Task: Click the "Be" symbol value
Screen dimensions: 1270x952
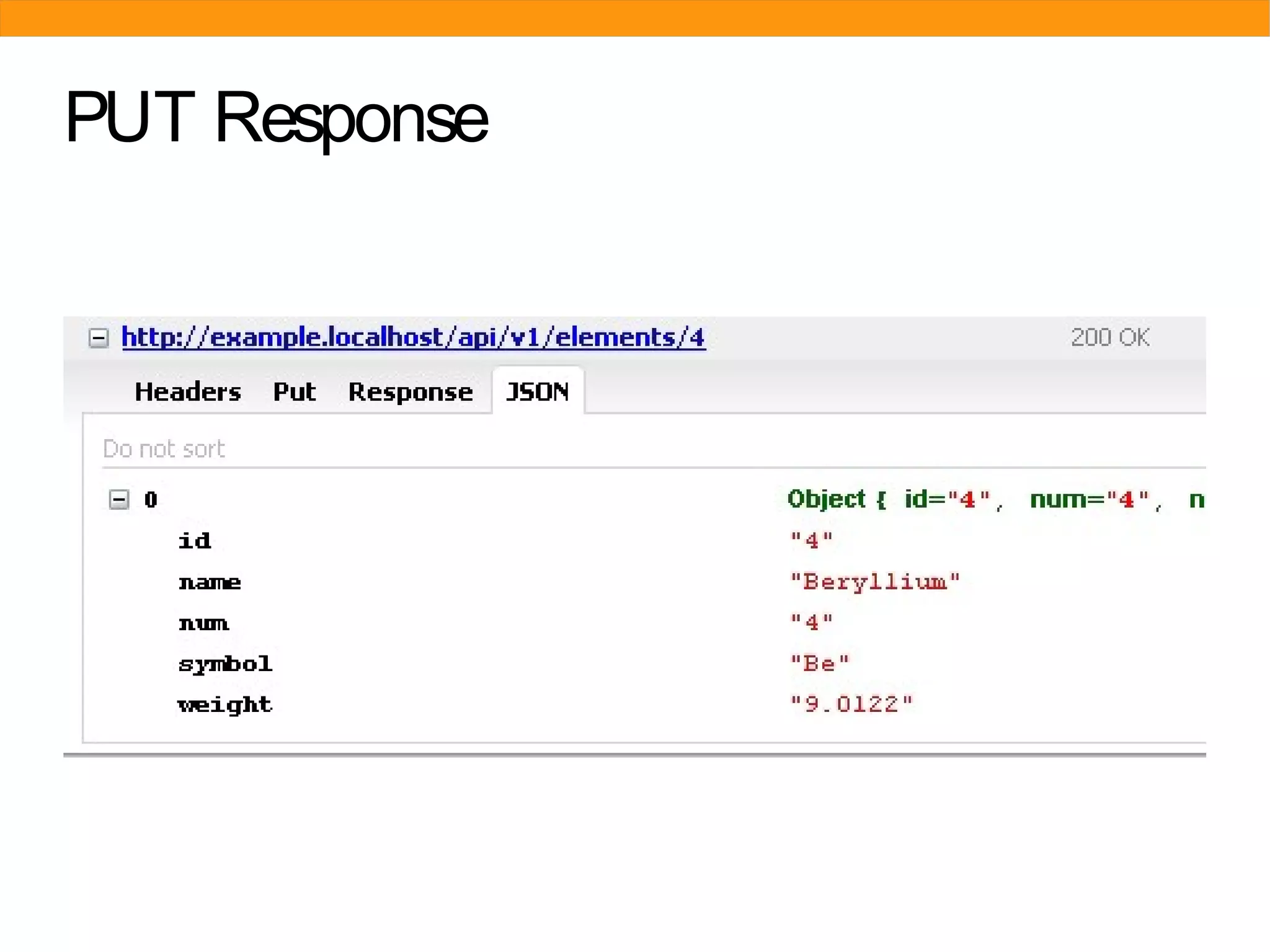Action: tap(819, 664)
